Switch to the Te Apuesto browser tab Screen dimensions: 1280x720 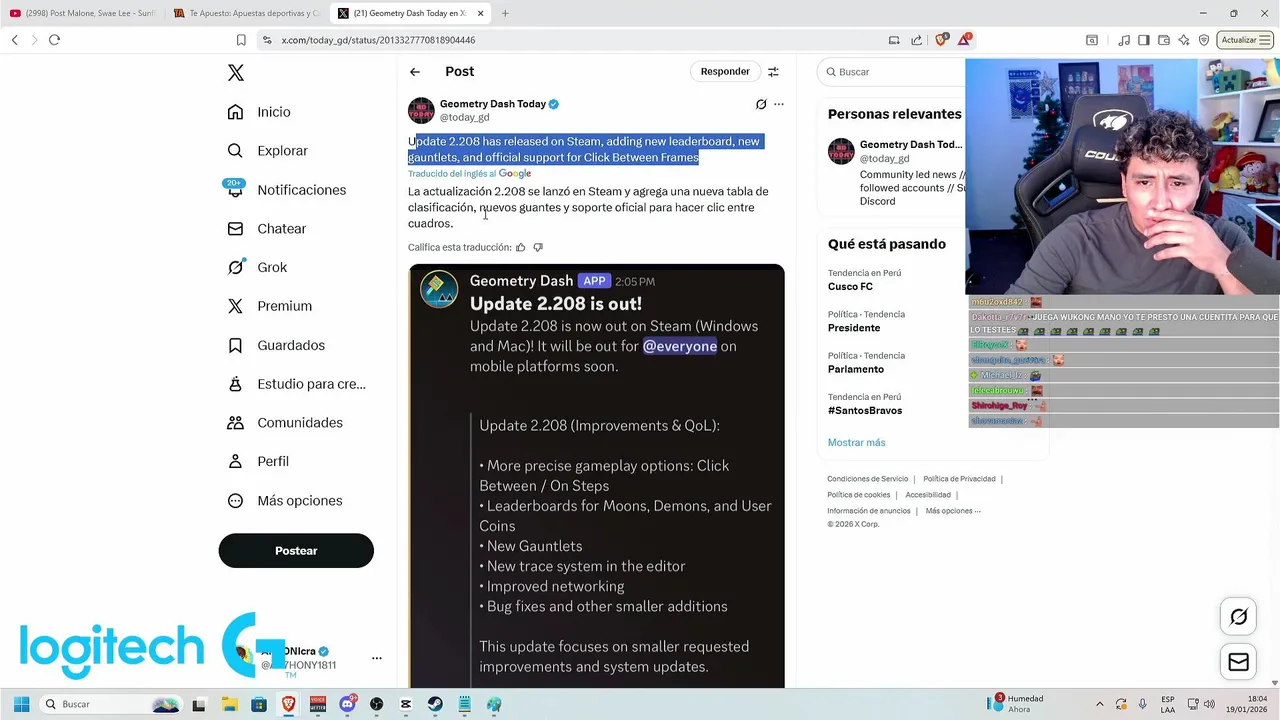click(x=246, y=13)
